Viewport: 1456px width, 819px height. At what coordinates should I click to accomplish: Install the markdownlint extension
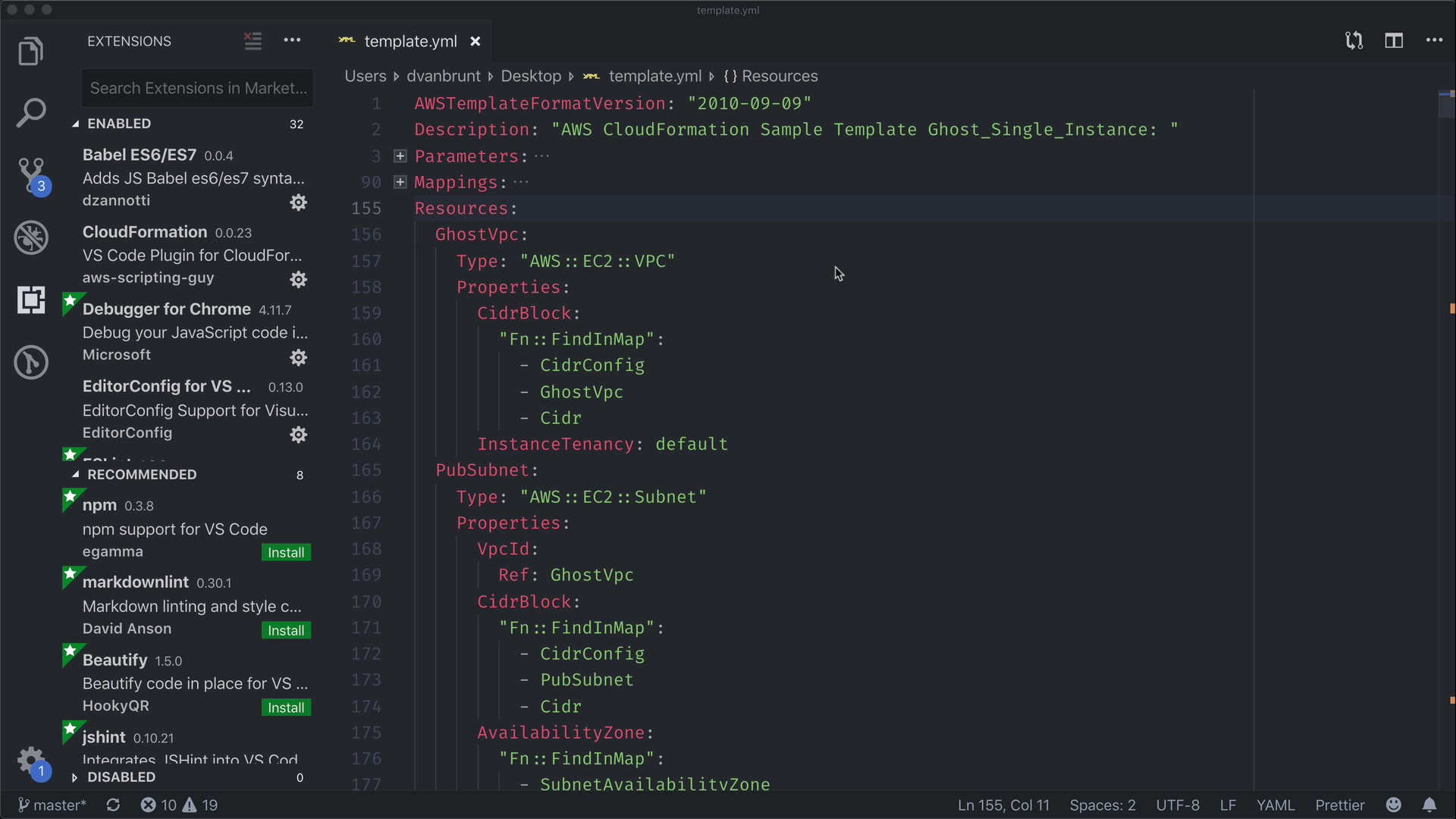[286, 630]
